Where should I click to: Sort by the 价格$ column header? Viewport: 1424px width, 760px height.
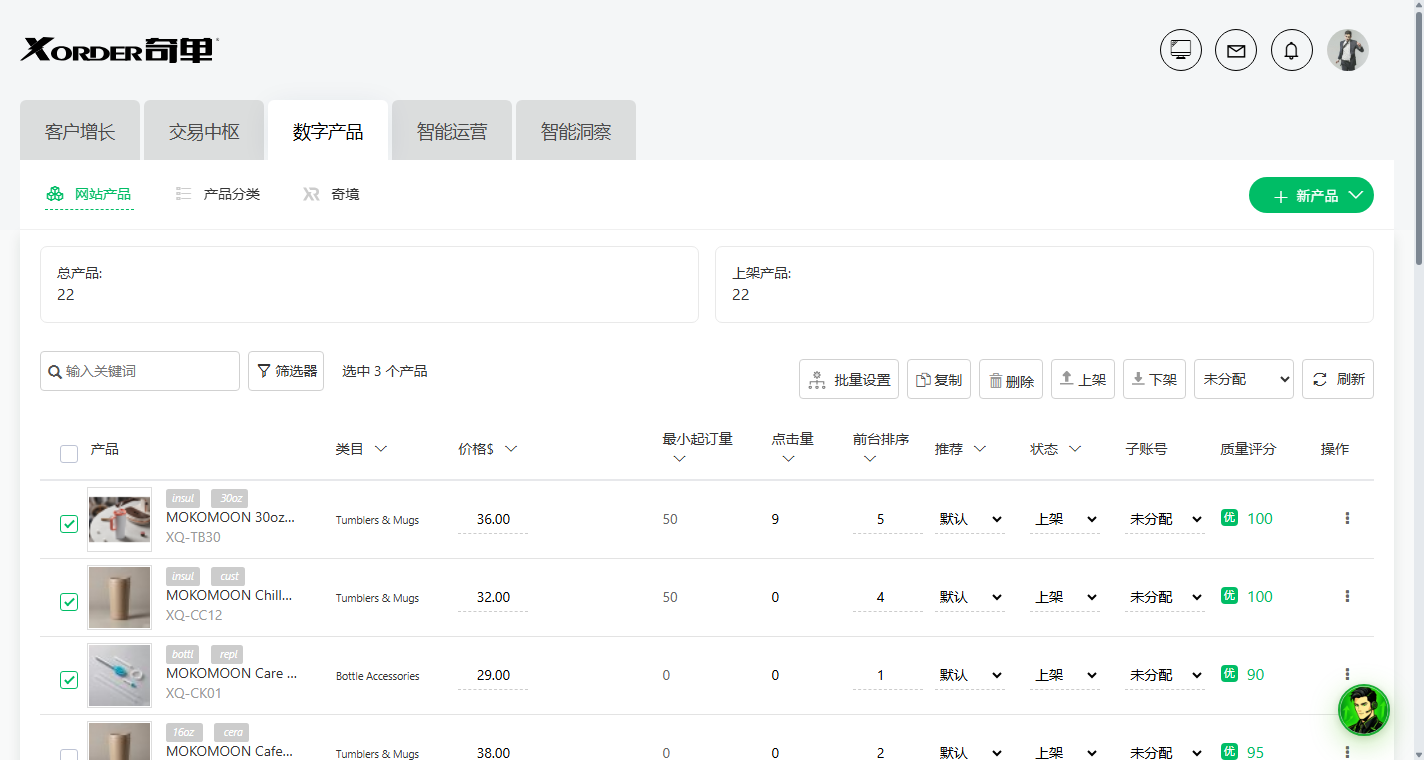pos(487,449)
